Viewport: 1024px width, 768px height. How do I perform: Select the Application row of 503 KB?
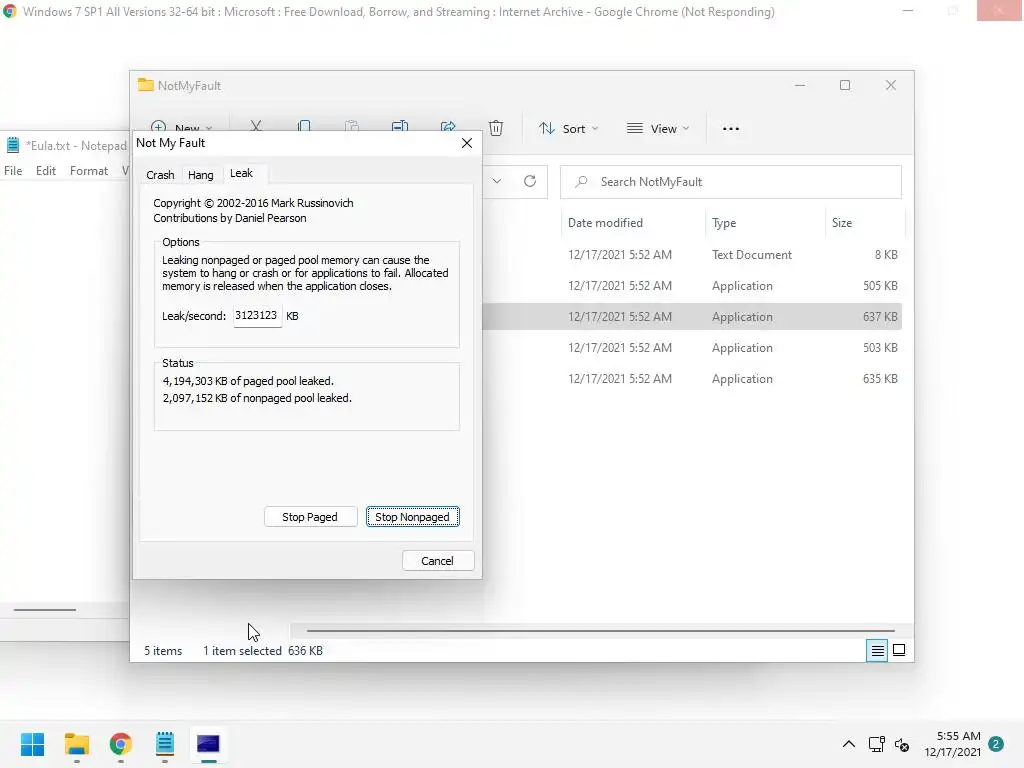(692, 347)
